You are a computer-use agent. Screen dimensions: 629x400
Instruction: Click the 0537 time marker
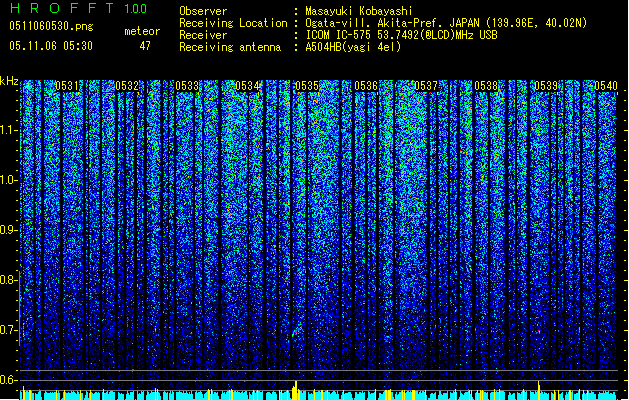click(426, 86)
